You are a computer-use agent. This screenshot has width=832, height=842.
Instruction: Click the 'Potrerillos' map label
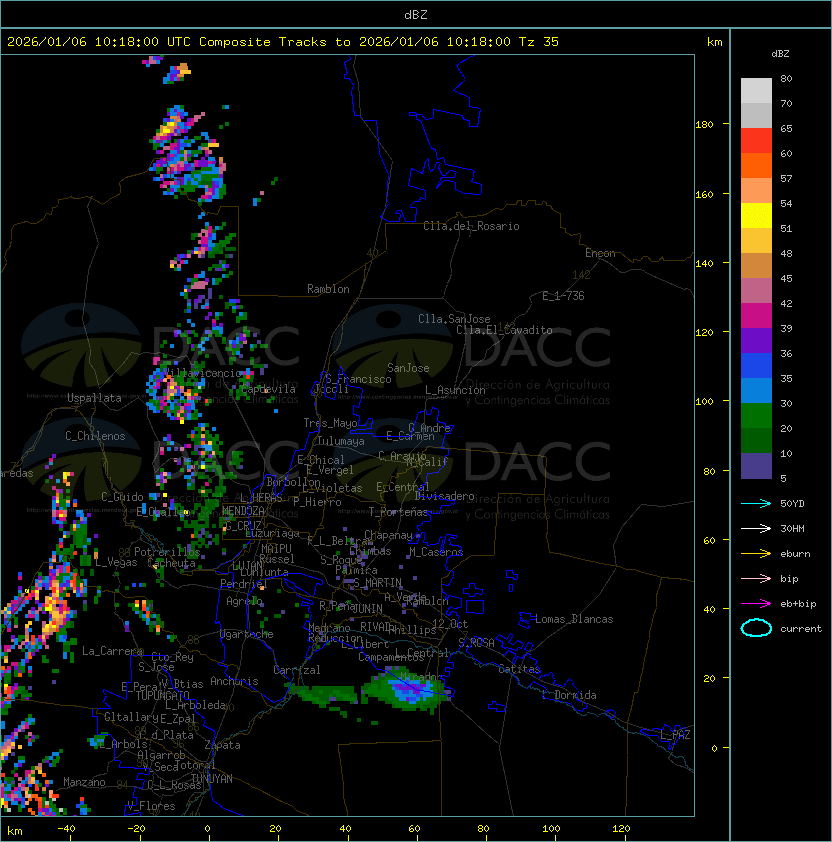[x=167, y=552]
